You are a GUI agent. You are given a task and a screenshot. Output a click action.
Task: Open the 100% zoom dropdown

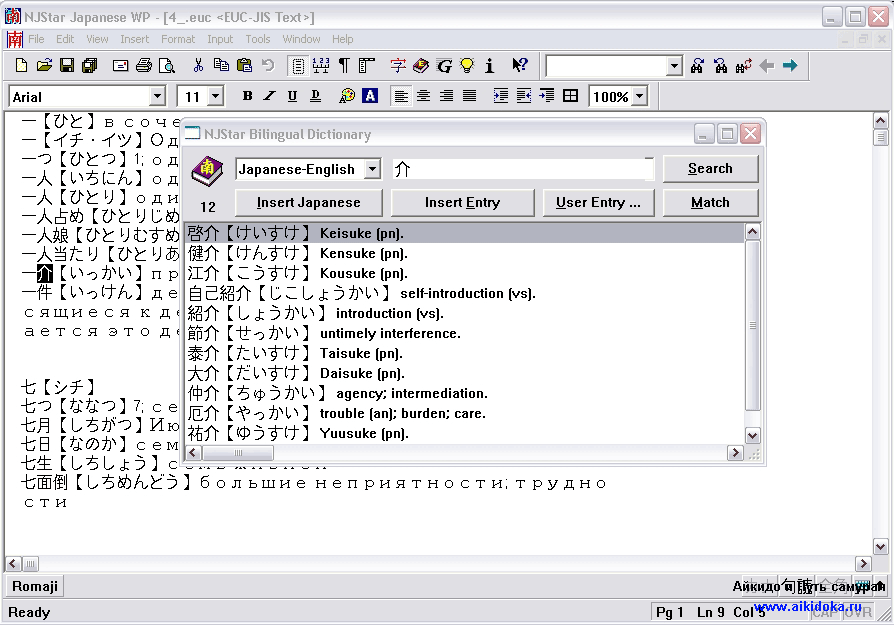pyautogui.click(x=640, y=96)
